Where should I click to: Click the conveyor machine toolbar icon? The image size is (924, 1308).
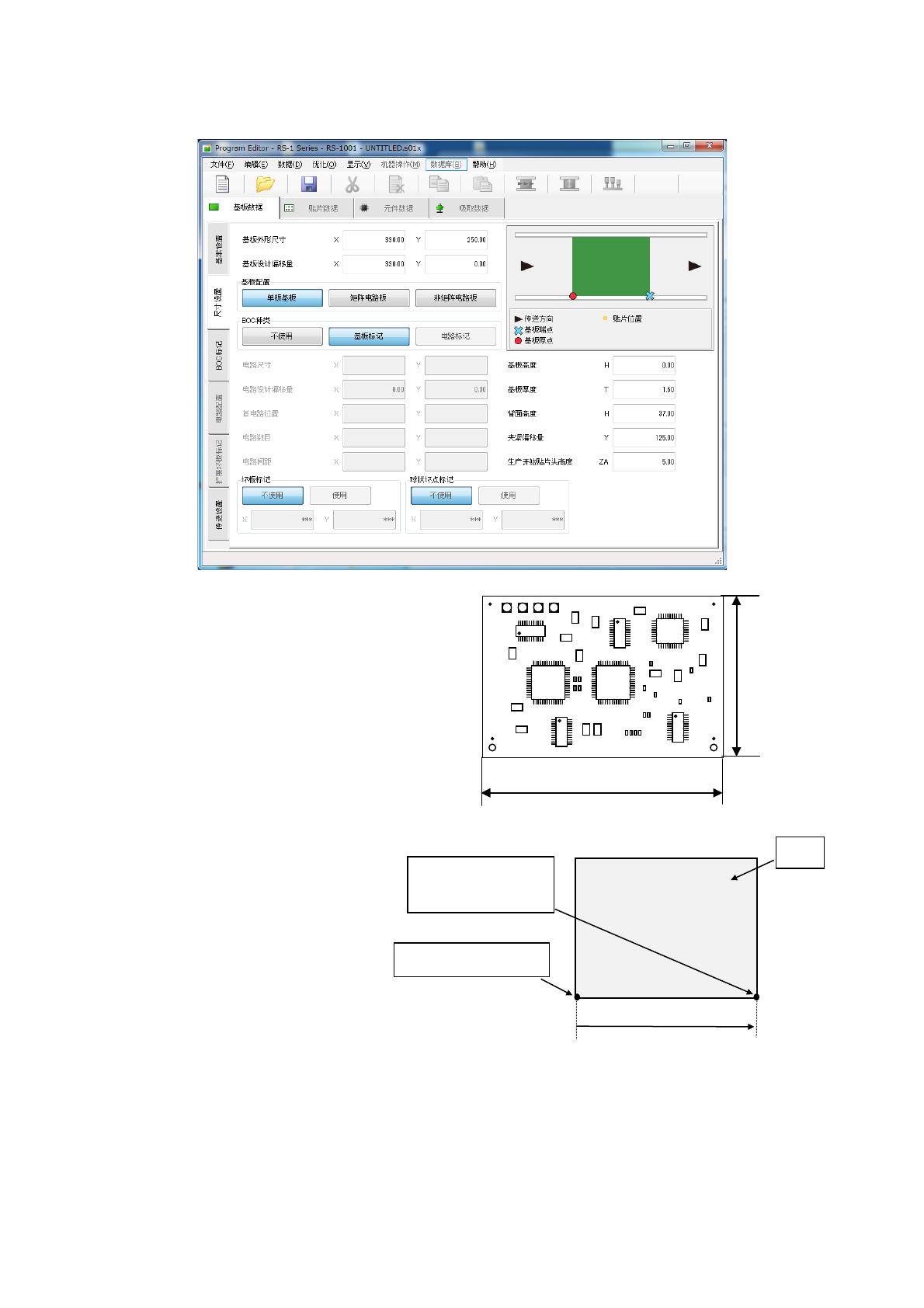(526, 184)
